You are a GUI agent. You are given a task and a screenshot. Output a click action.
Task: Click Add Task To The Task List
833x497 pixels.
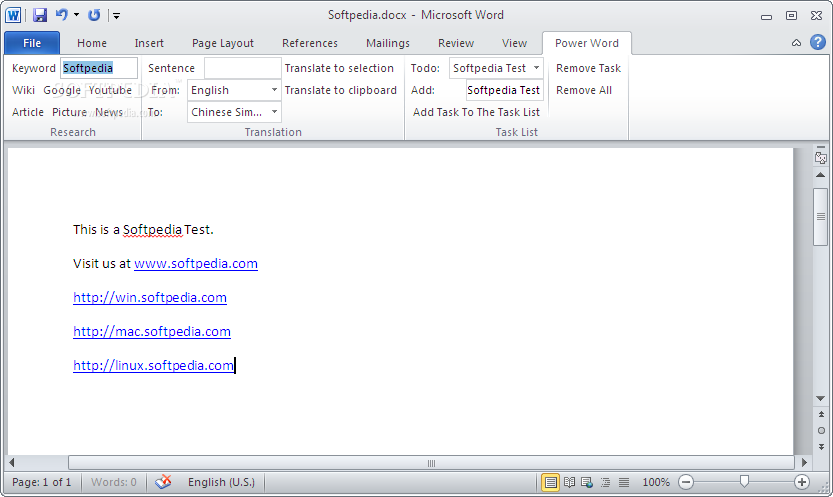(x=476, y=112)
